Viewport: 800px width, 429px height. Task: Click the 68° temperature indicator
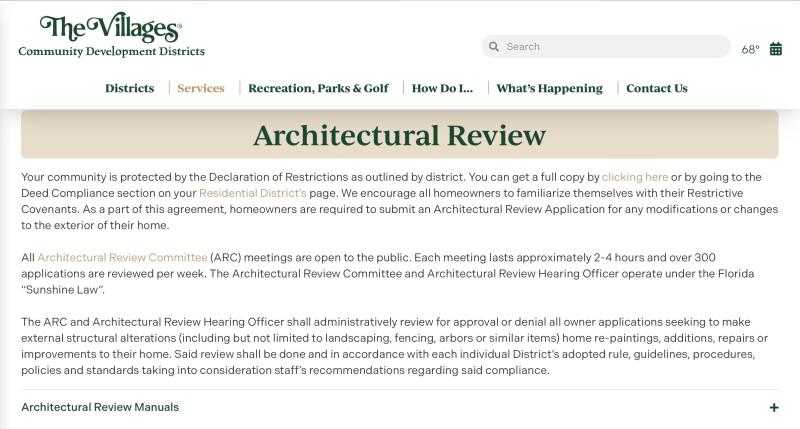(750, 49)
